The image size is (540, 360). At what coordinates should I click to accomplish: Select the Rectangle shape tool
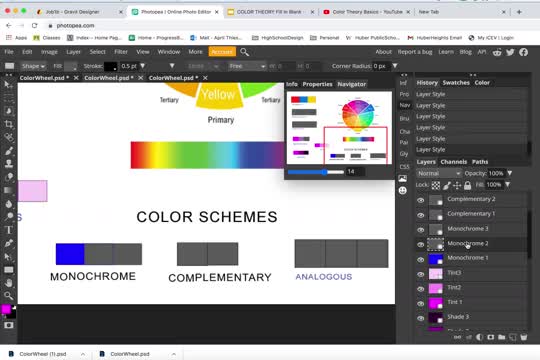point(9,270)
